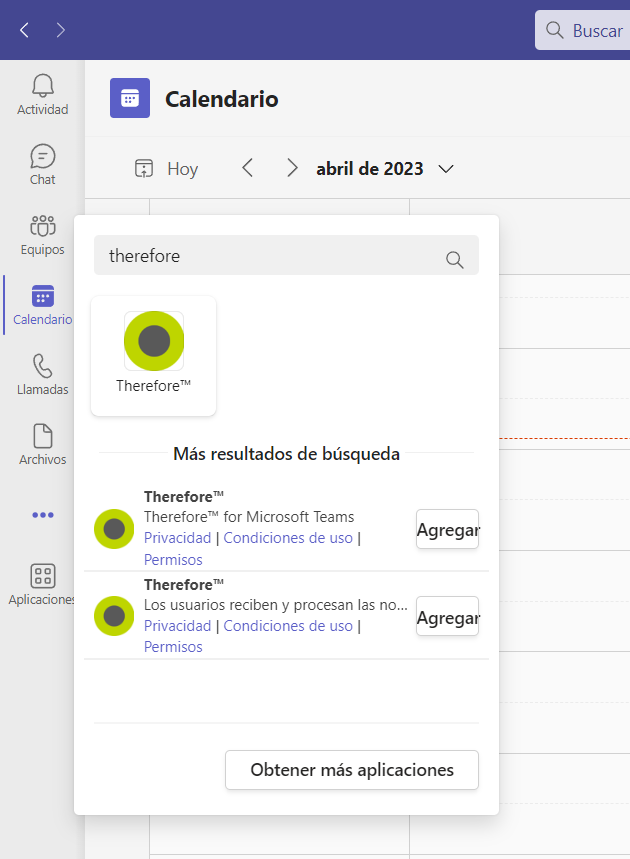This screenshot has height=859, width=630.
Task: Click the Calendario header app icon
Action: coord(130,98)
